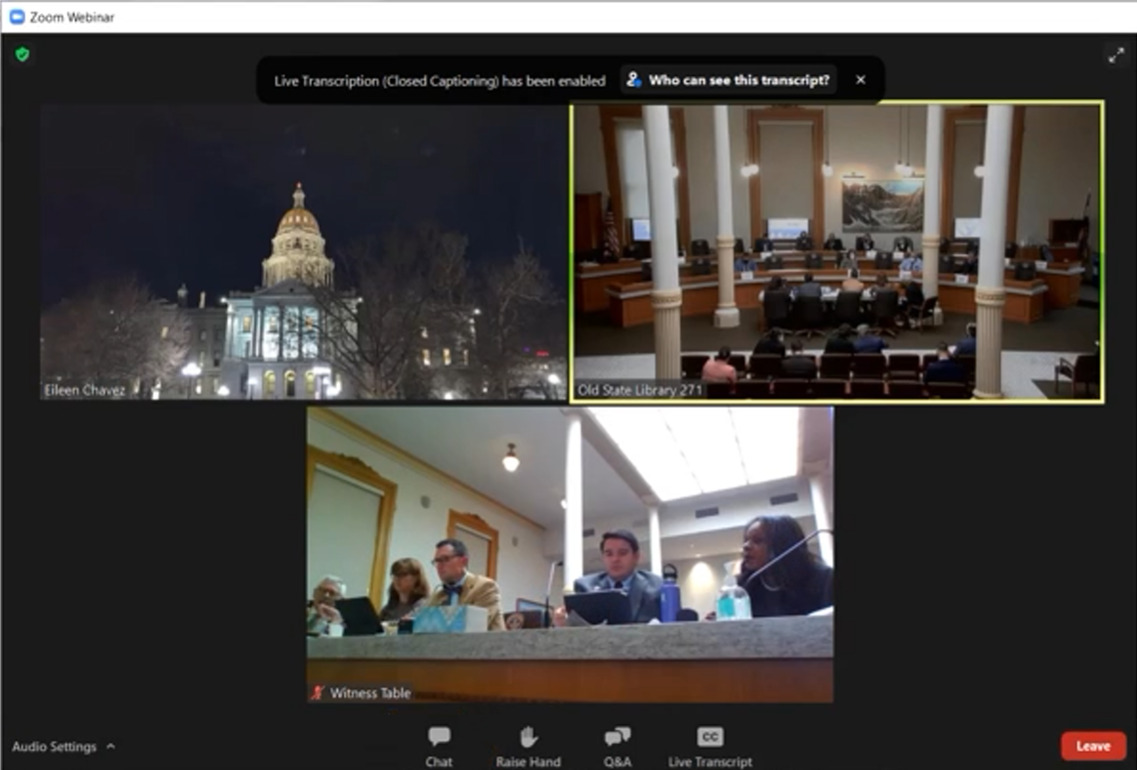Expand the Audio Settings caret
1137x770 pixels.
pos(110,746)
